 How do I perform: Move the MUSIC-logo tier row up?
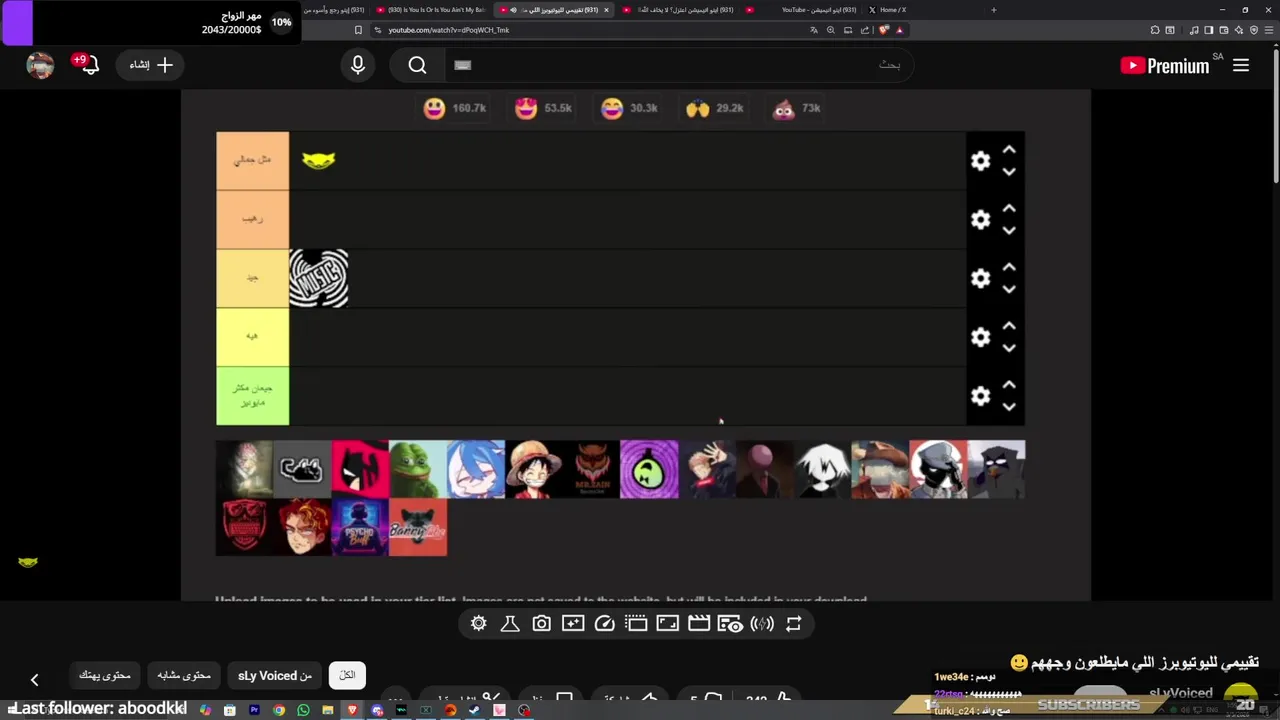click(x=1009, y=268)
